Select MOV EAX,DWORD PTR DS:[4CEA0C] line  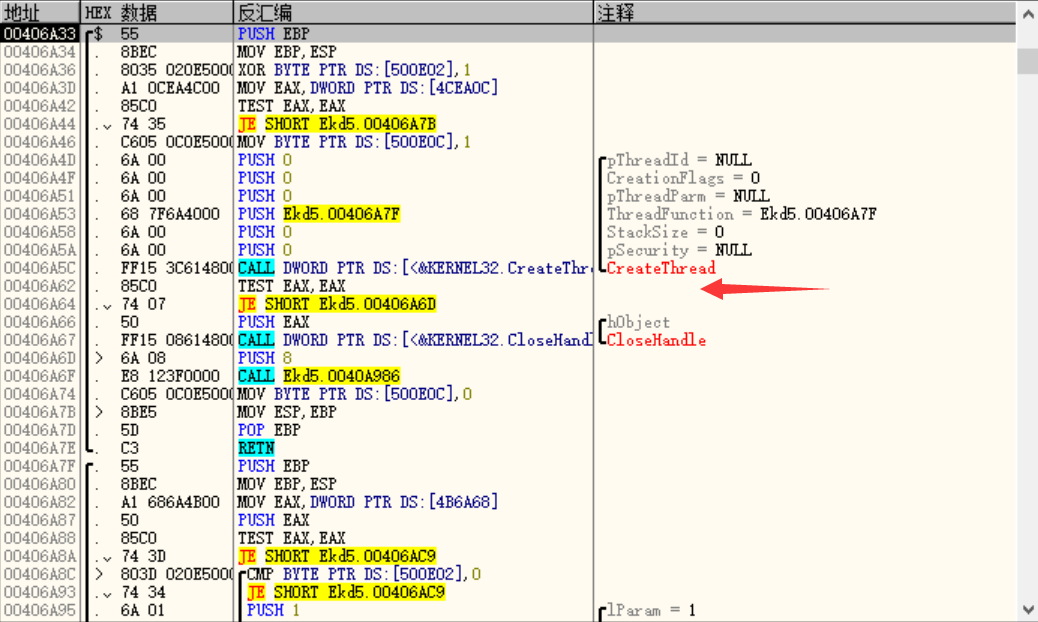pyautogui.click(x=367, y=87)
